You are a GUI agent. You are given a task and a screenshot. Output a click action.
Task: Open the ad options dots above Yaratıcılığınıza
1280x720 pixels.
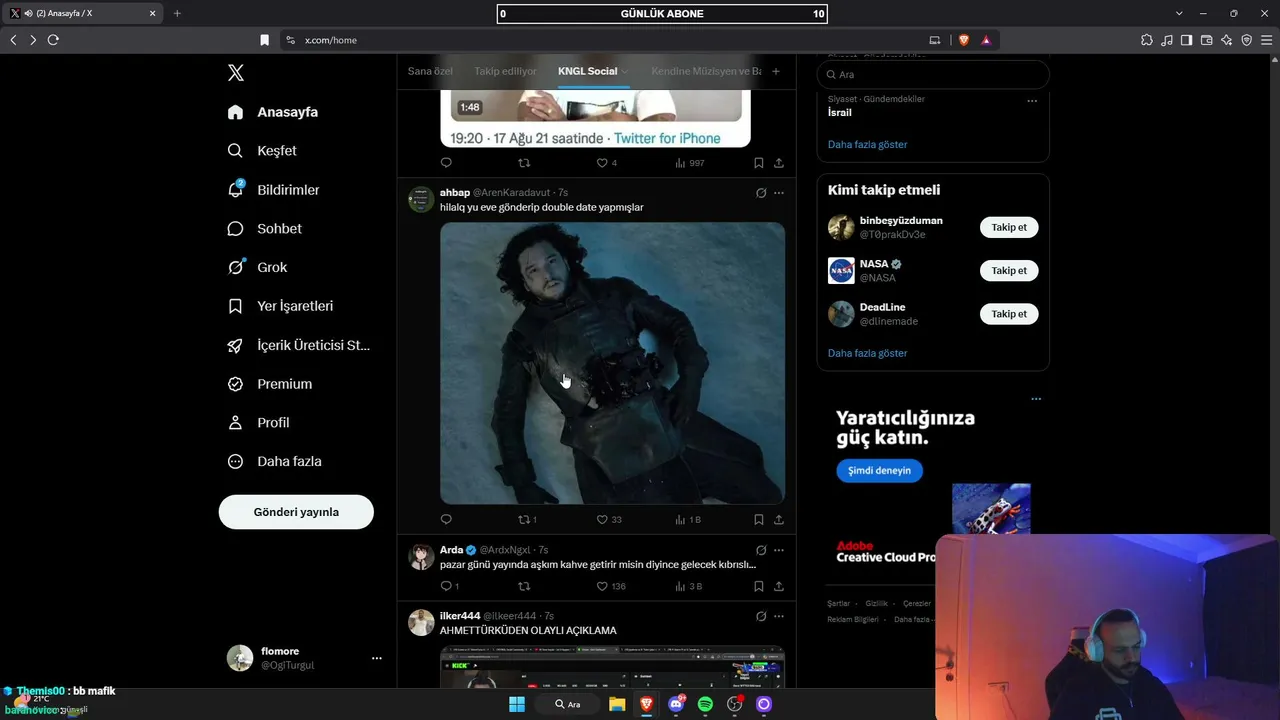tap(1036, 399)
